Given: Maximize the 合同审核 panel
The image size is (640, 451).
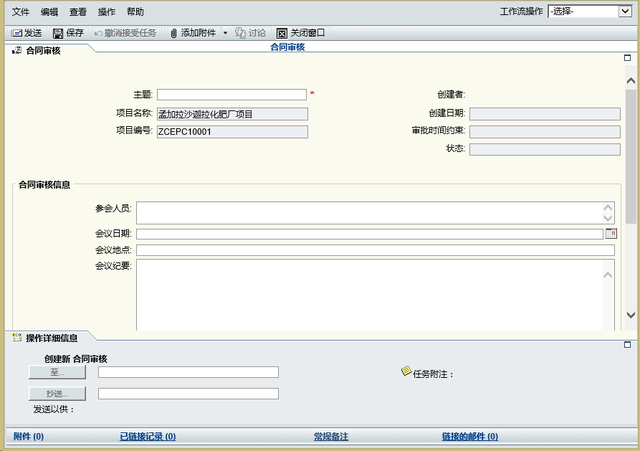Looking at the screenshot, I should (628, 58).
